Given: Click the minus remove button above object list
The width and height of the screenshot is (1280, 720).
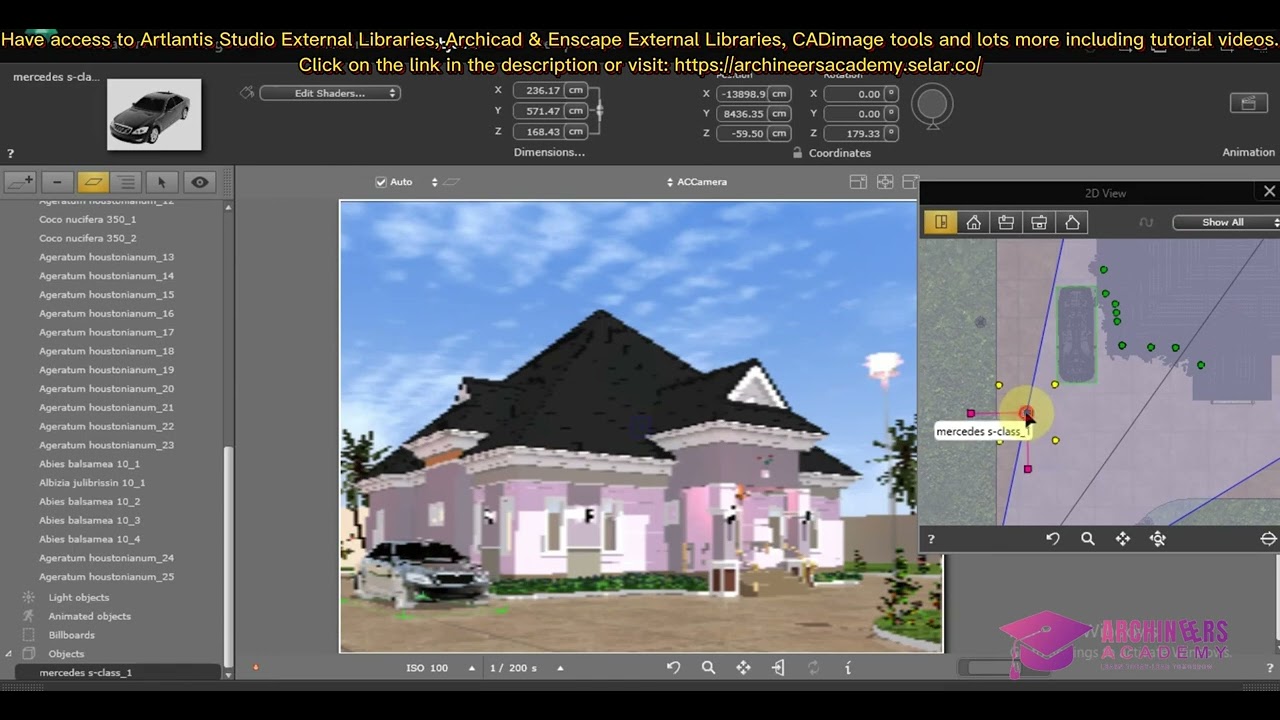Looking at the screenshot, I should click(x=57, y=182).
